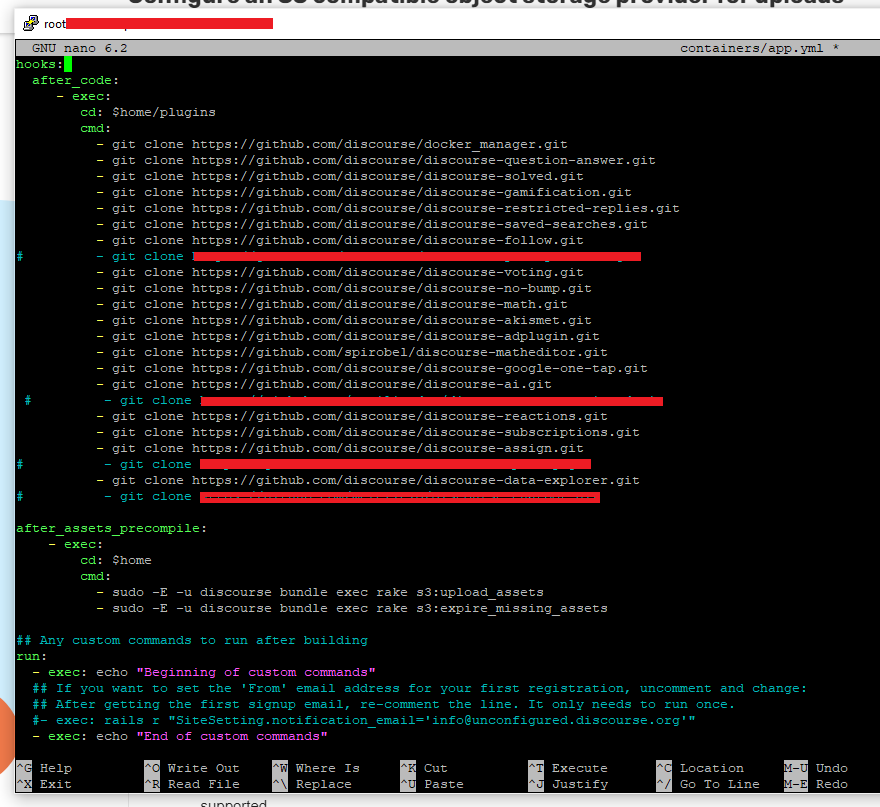Click the discourse-akismet.git clone line

[x=343, y=320]
